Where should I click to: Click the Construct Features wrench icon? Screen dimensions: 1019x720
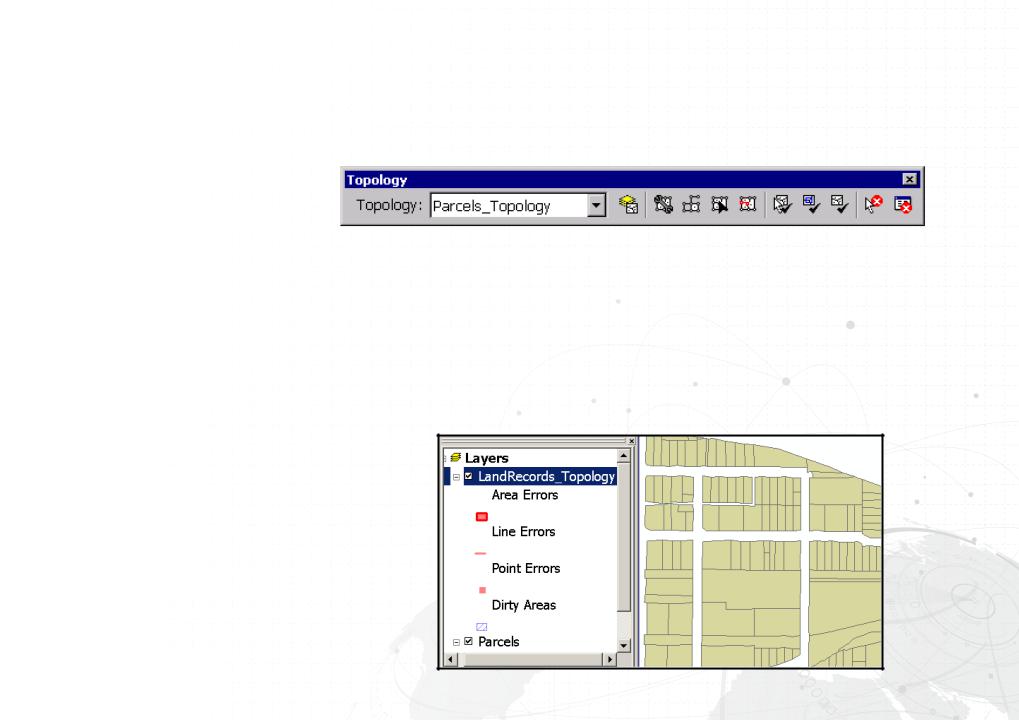(x=663, y=205)
